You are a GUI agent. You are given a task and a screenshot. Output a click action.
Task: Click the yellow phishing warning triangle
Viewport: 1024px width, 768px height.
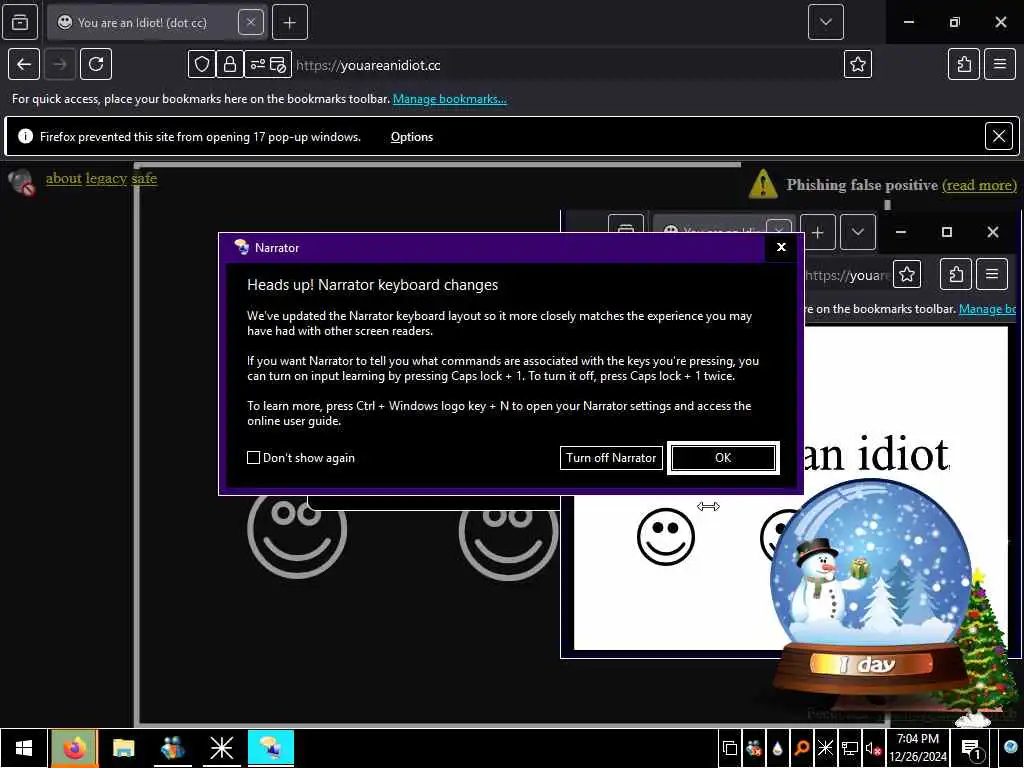tap(763, 184)
